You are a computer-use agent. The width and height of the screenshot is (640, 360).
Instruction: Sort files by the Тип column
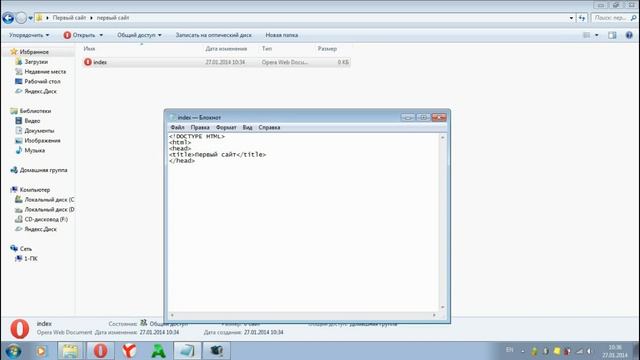[x=267, y=49]
